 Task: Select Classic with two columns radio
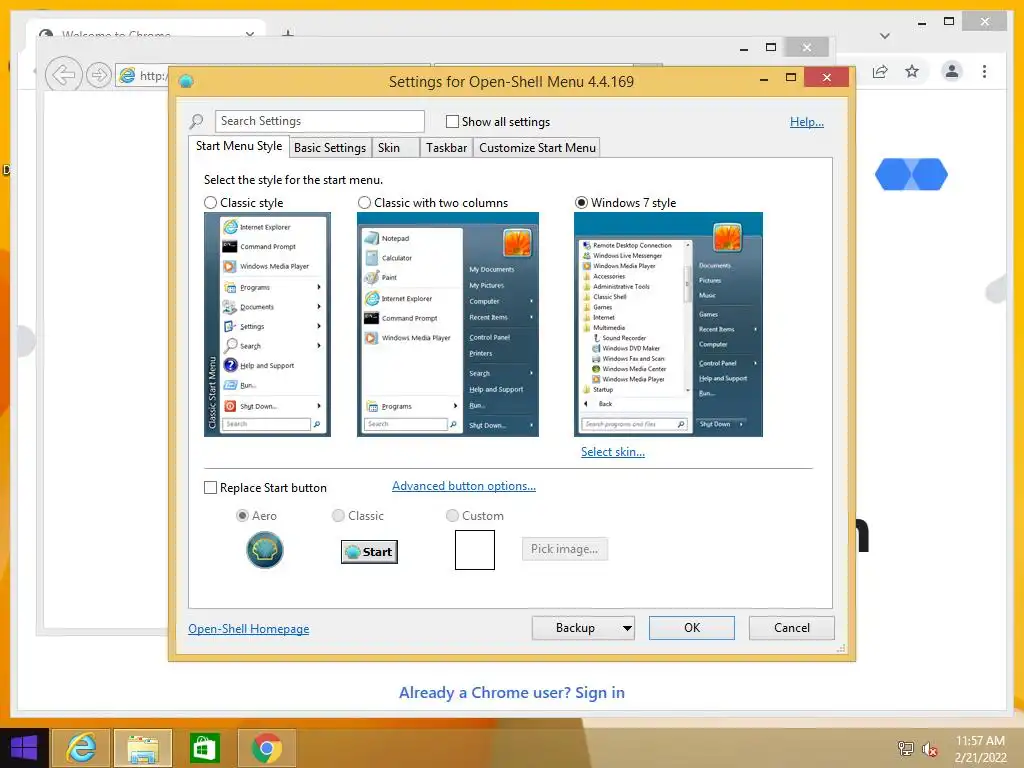(x=364, y=202)
